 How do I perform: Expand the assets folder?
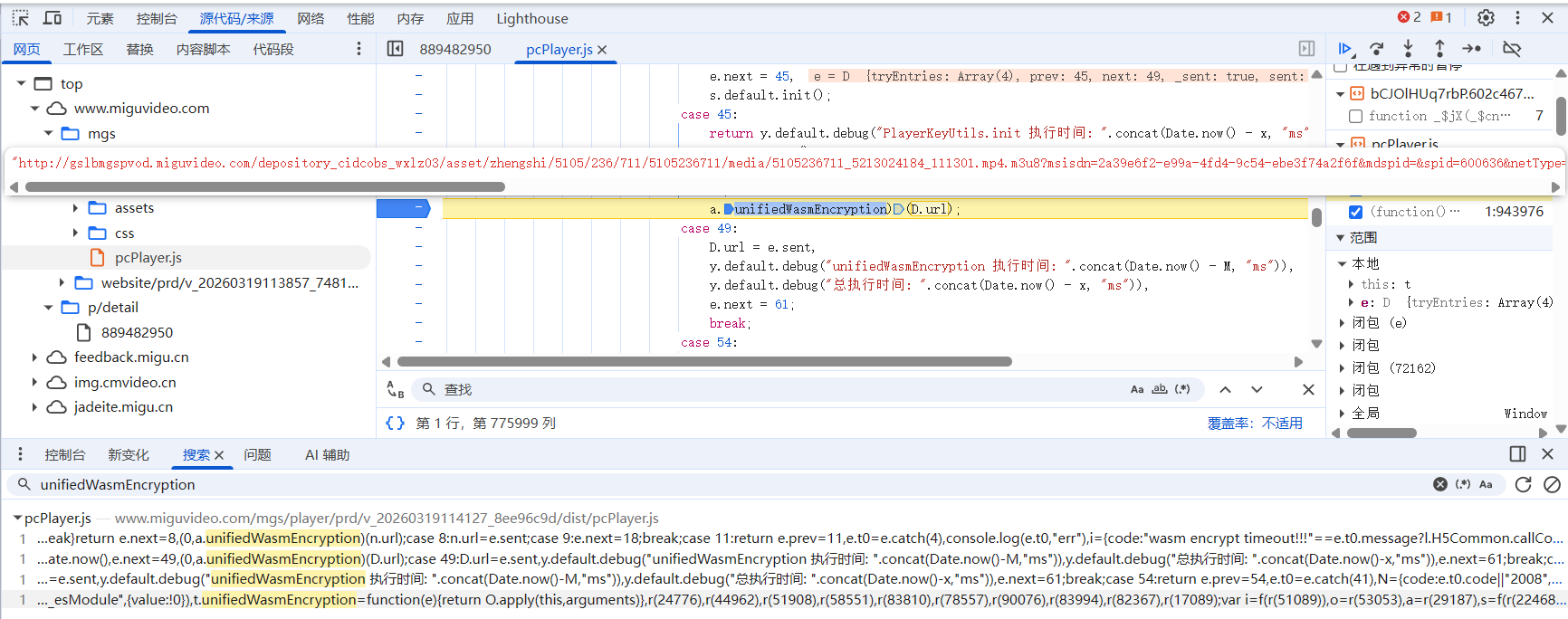[75, 208]
